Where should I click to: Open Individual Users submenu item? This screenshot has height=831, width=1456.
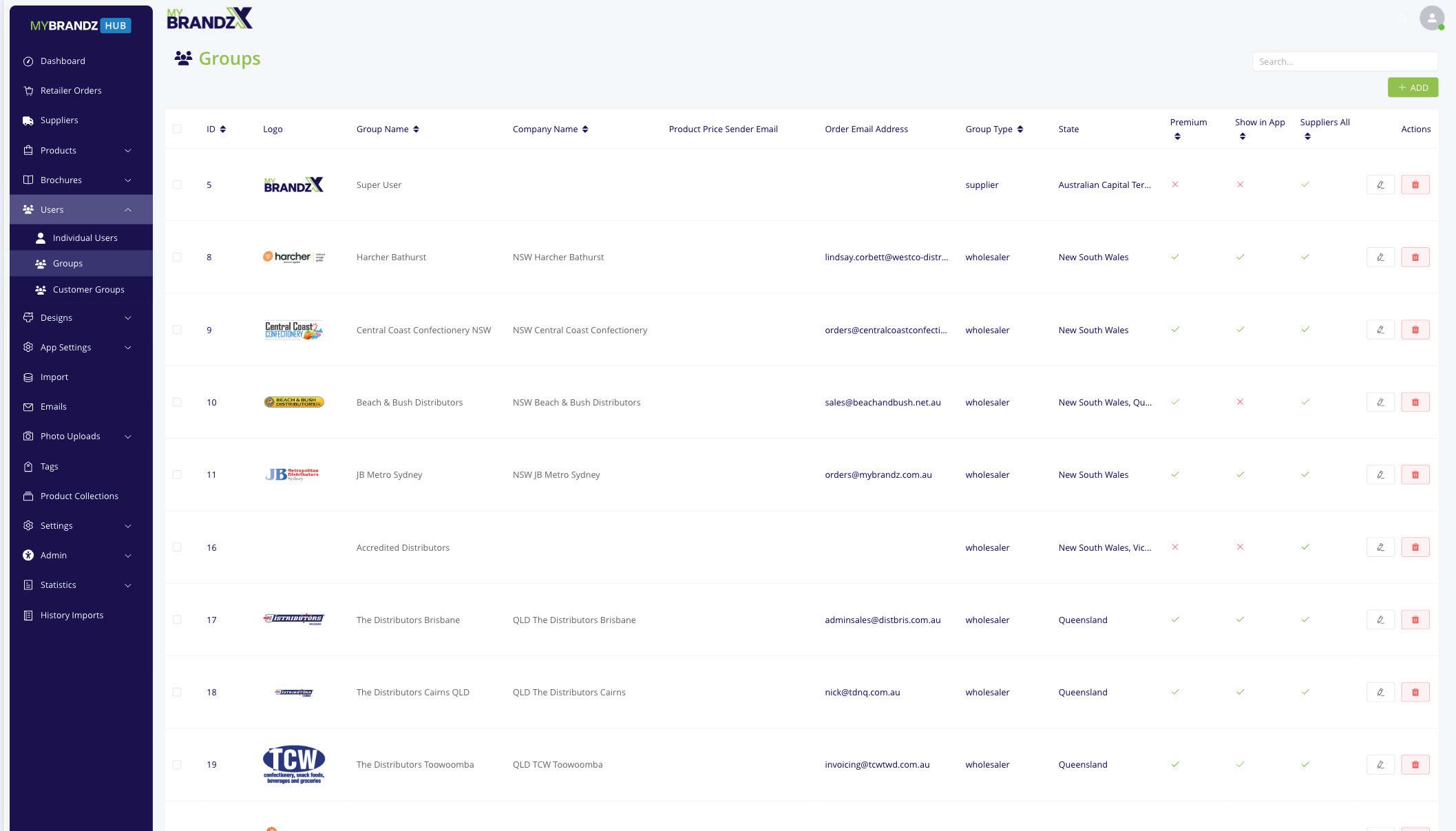click(x=85, y=238)
